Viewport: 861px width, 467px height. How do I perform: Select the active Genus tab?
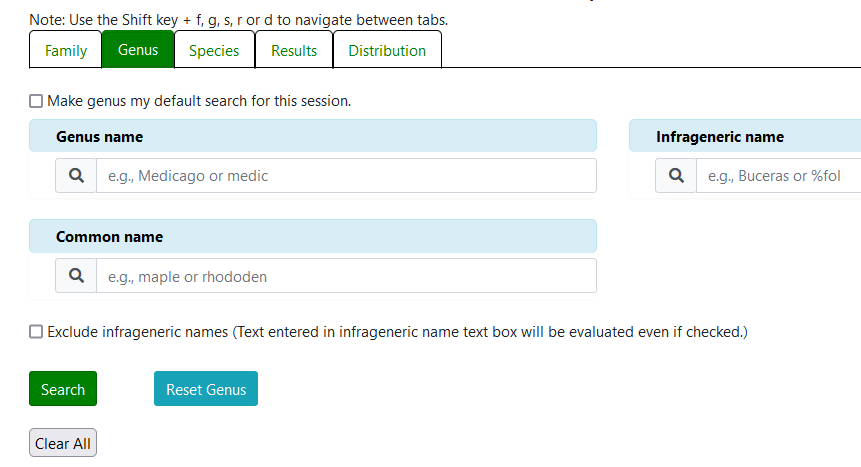[x=138, y=50]
